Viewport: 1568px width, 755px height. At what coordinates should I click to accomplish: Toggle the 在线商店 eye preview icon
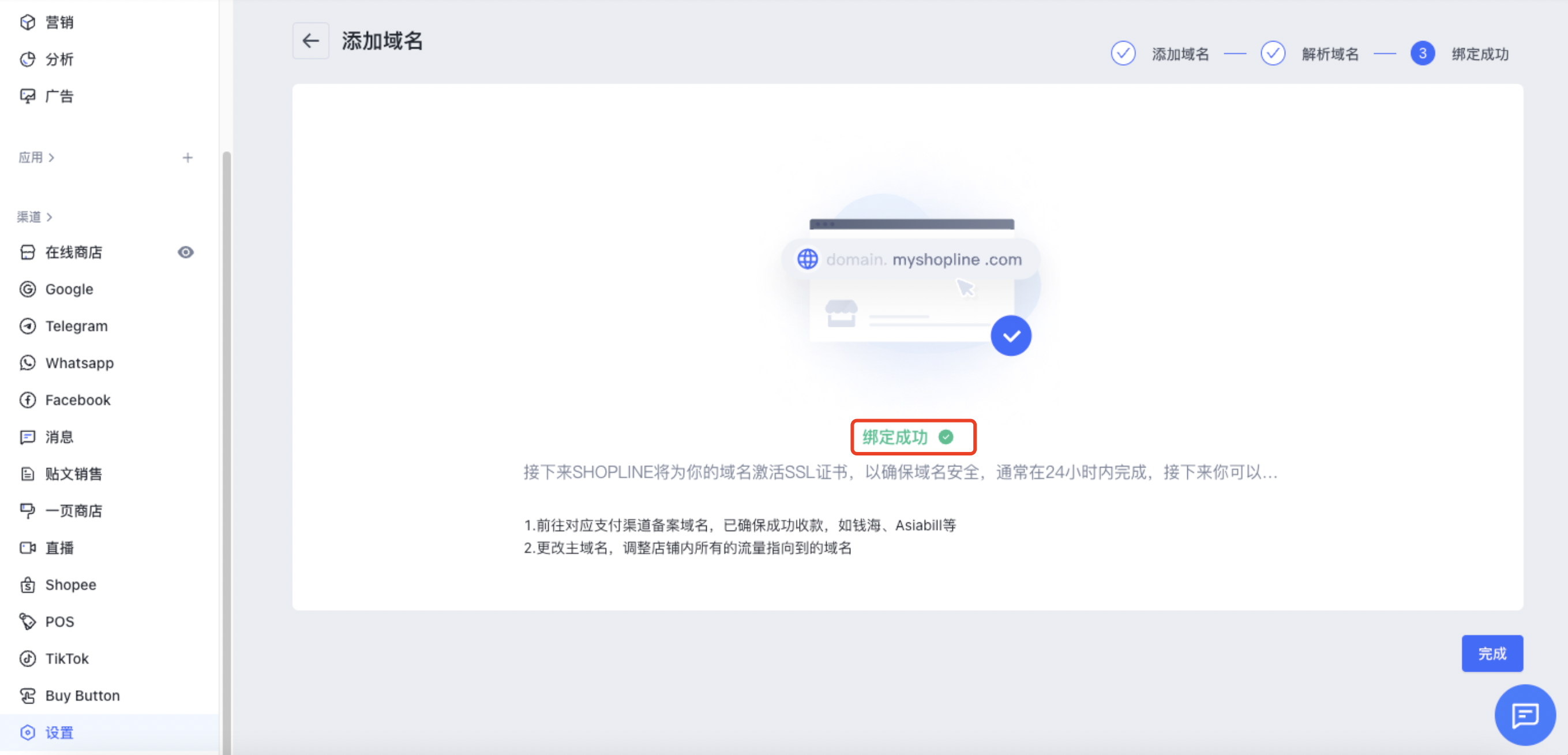tap(186, 252)
